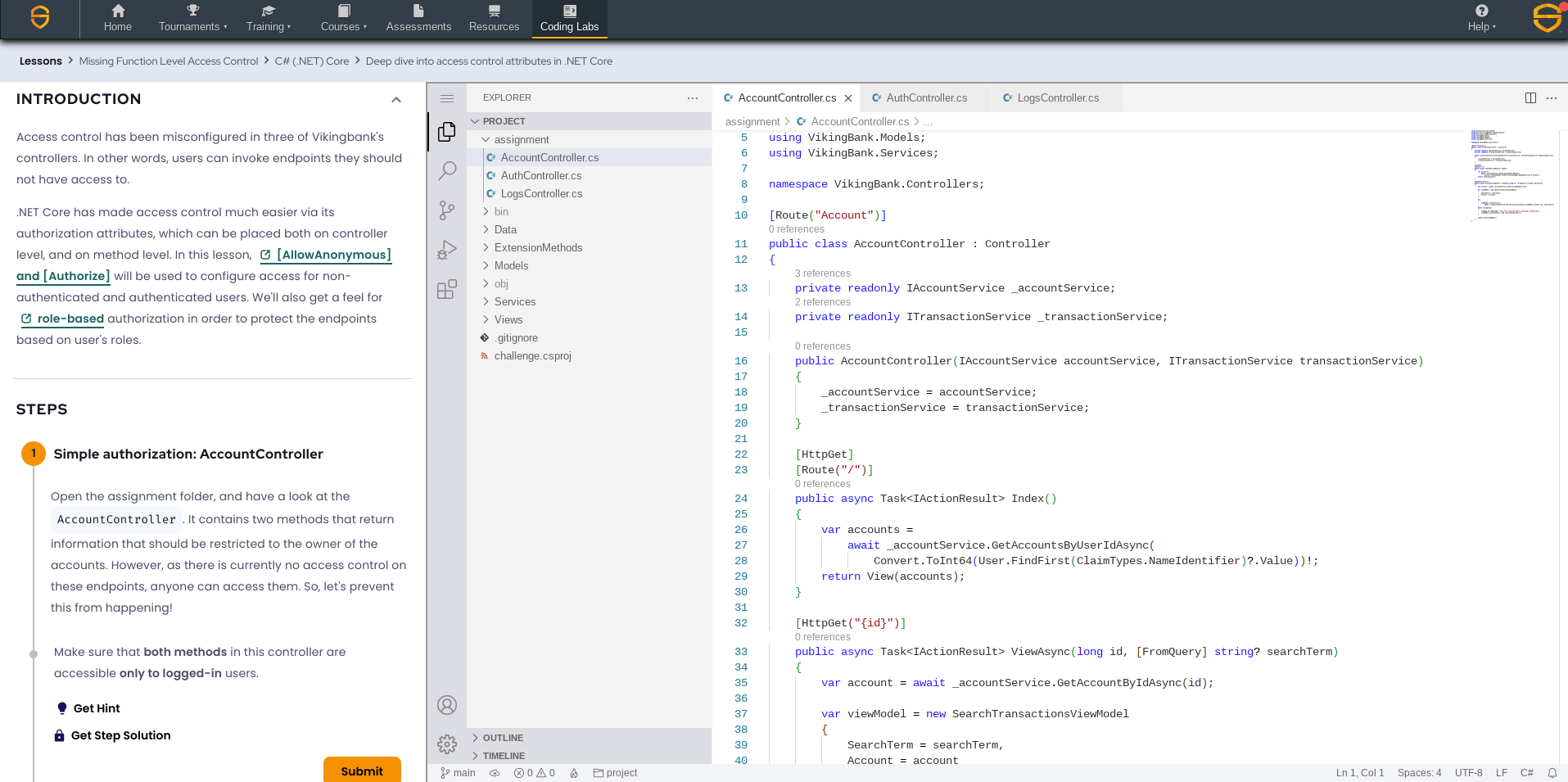Click Get Hint
Screen dimensions: 1568x782
(x=97, y=708)
